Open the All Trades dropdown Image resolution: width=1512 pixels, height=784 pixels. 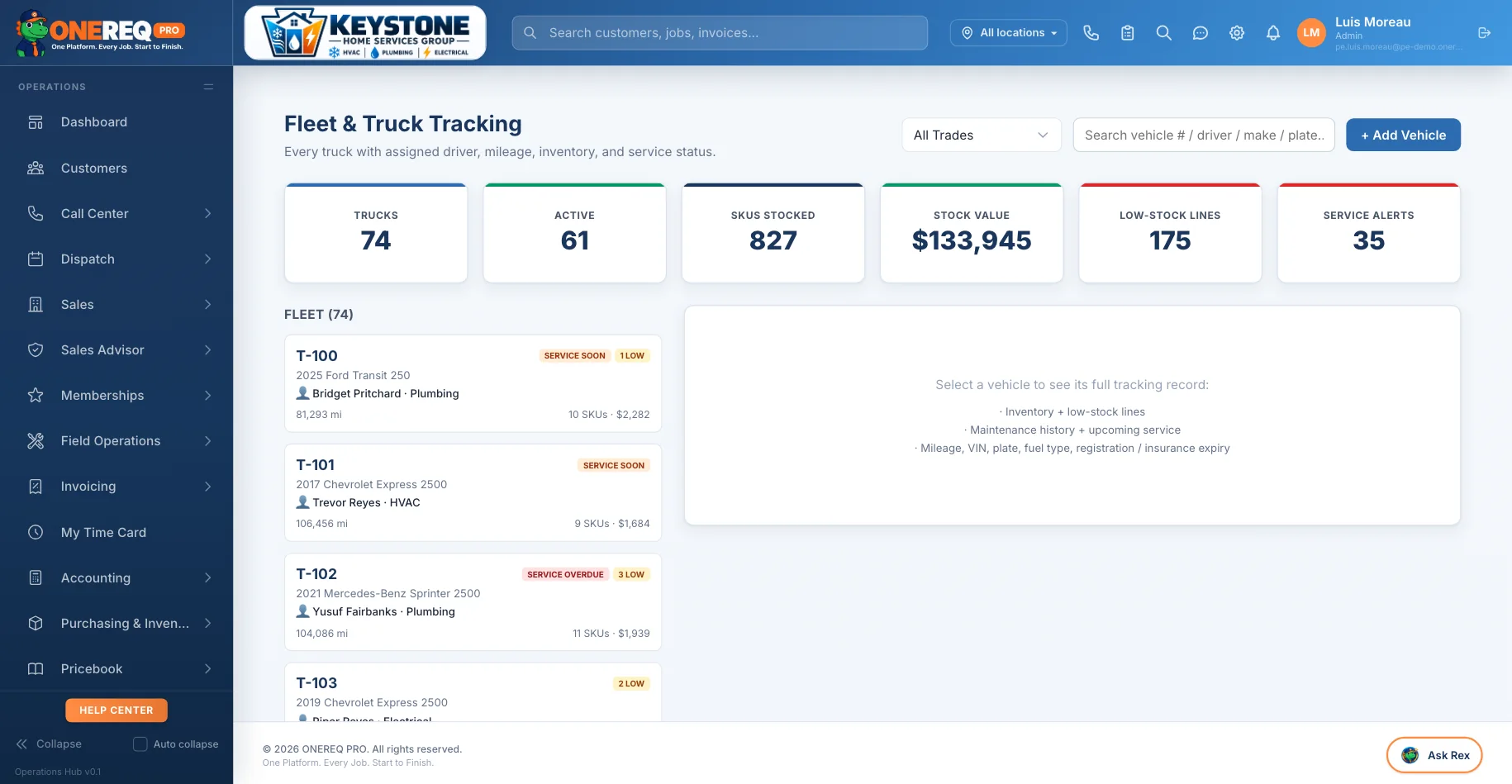982,135
